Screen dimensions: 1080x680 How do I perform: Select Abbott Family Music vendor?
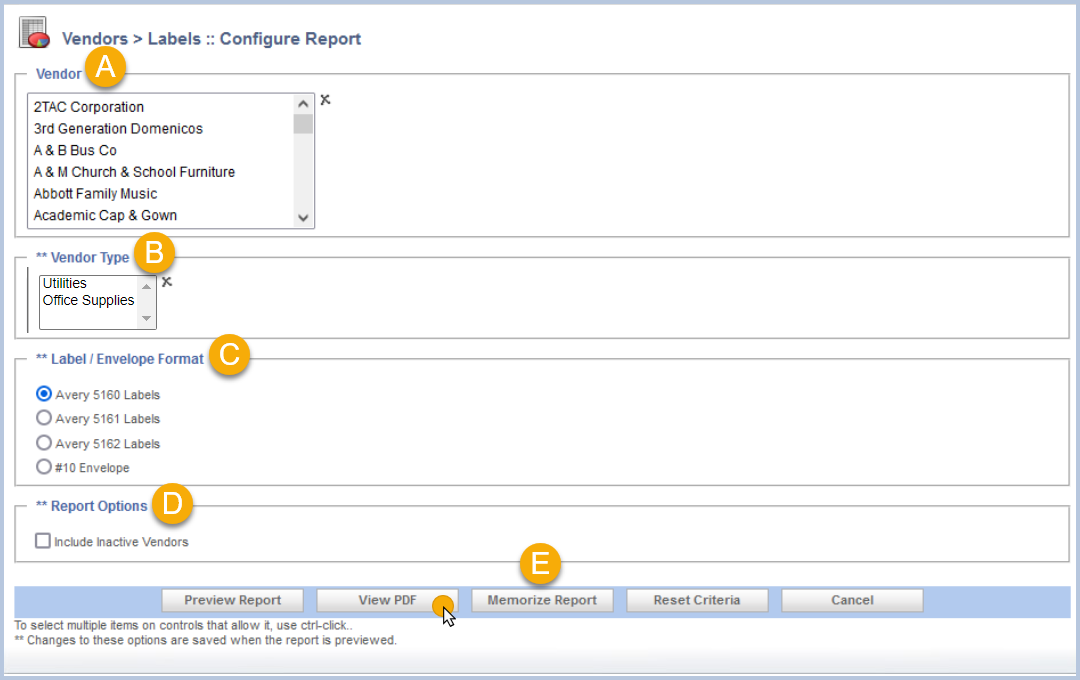click(x=95, y=194)
